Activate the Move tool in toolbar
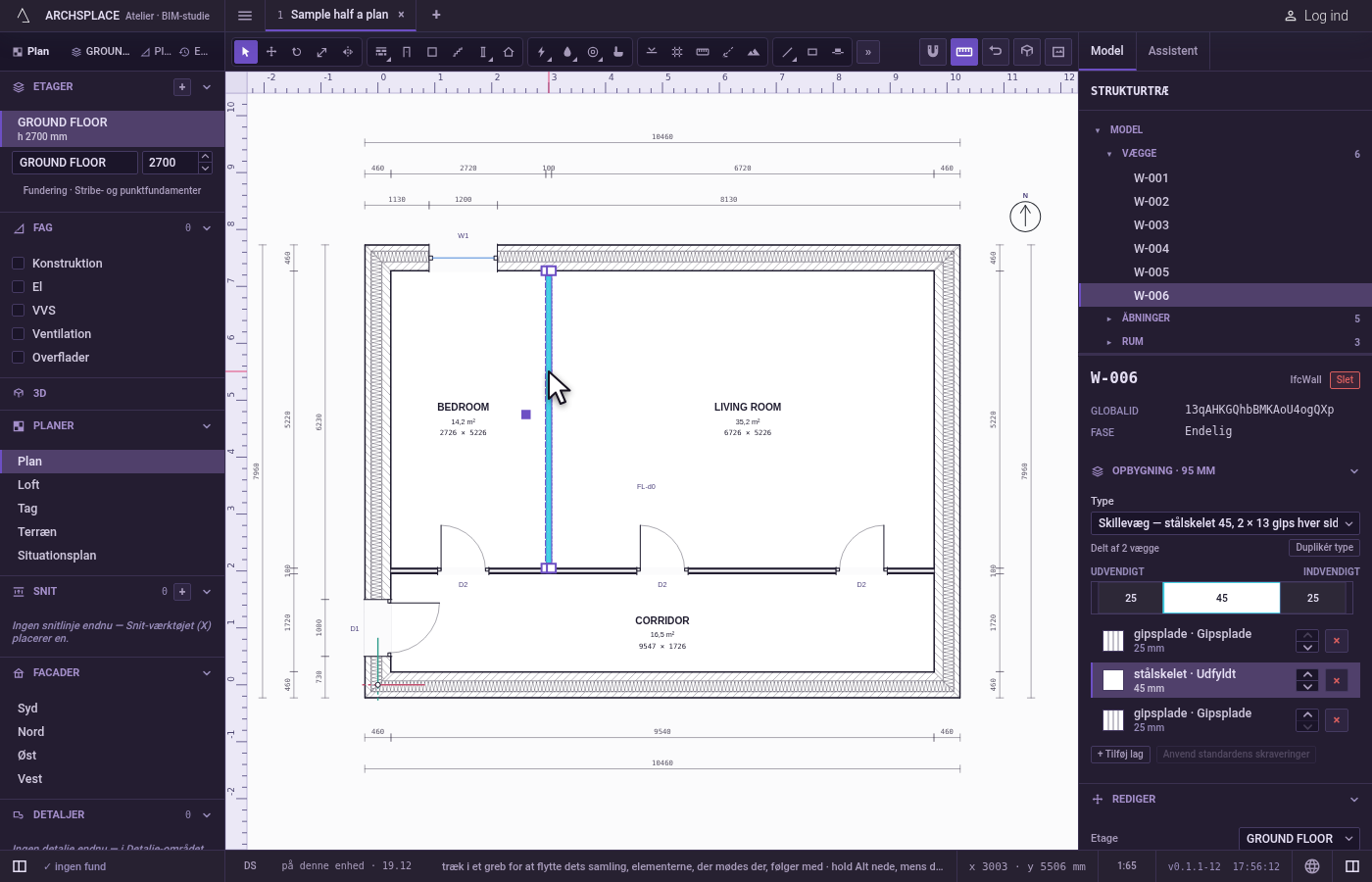The image size is (1372, 882). point(271,52)
